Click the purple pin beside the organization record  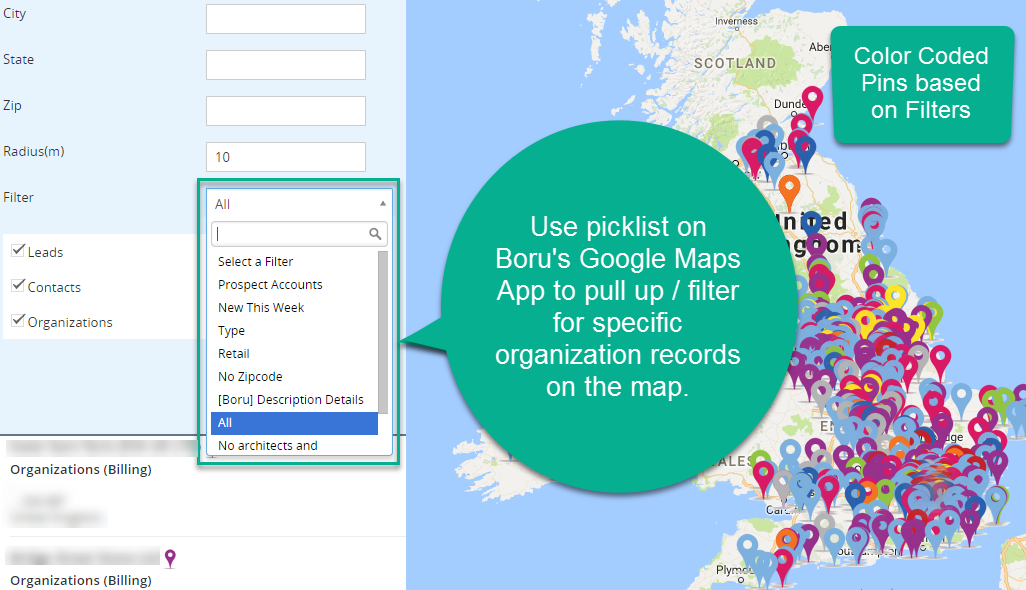170,557
